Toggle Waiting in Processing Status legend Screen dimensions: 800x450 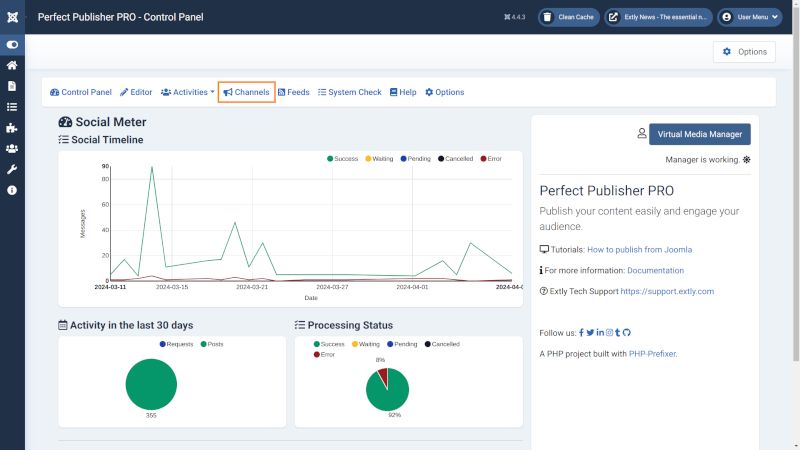tap(366, 344)
